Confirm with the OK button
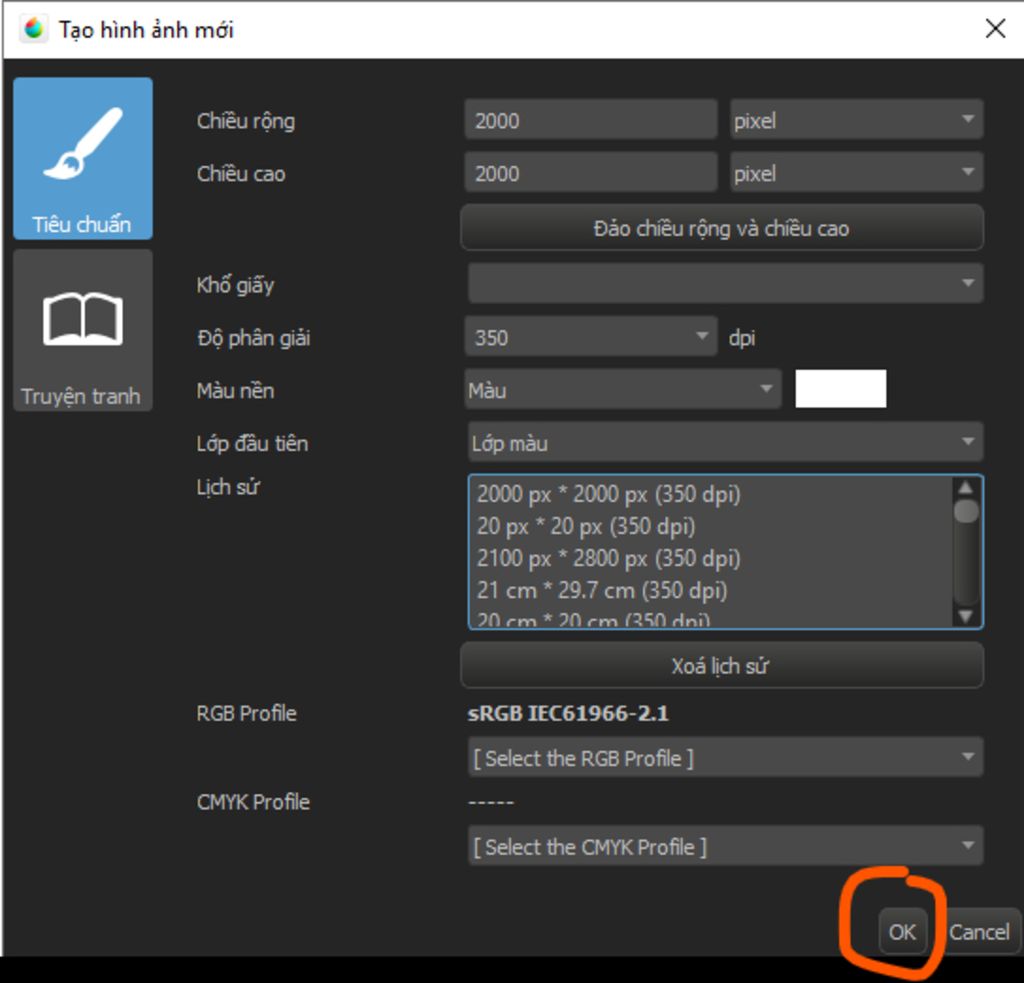This screenshot has width=1024, height=983. [903, 931]
